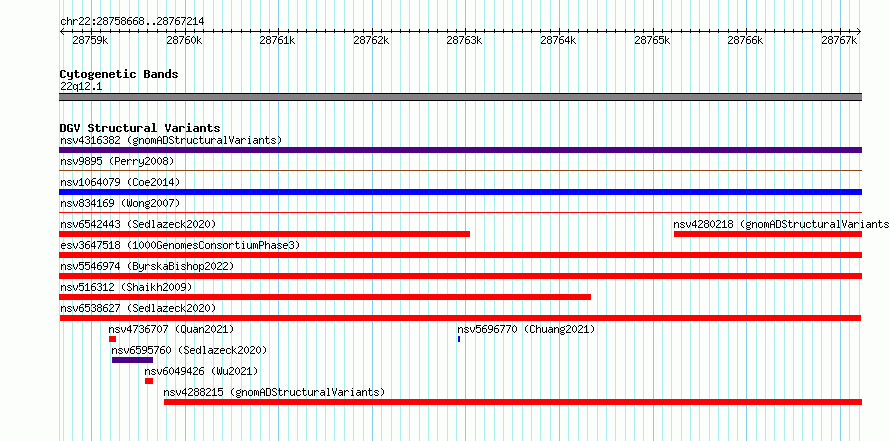Viewport: 890px width, 441px height.
Task: Select the red esv3647518 variant bar
Action: pyautogui.click(x=460, y=255)
